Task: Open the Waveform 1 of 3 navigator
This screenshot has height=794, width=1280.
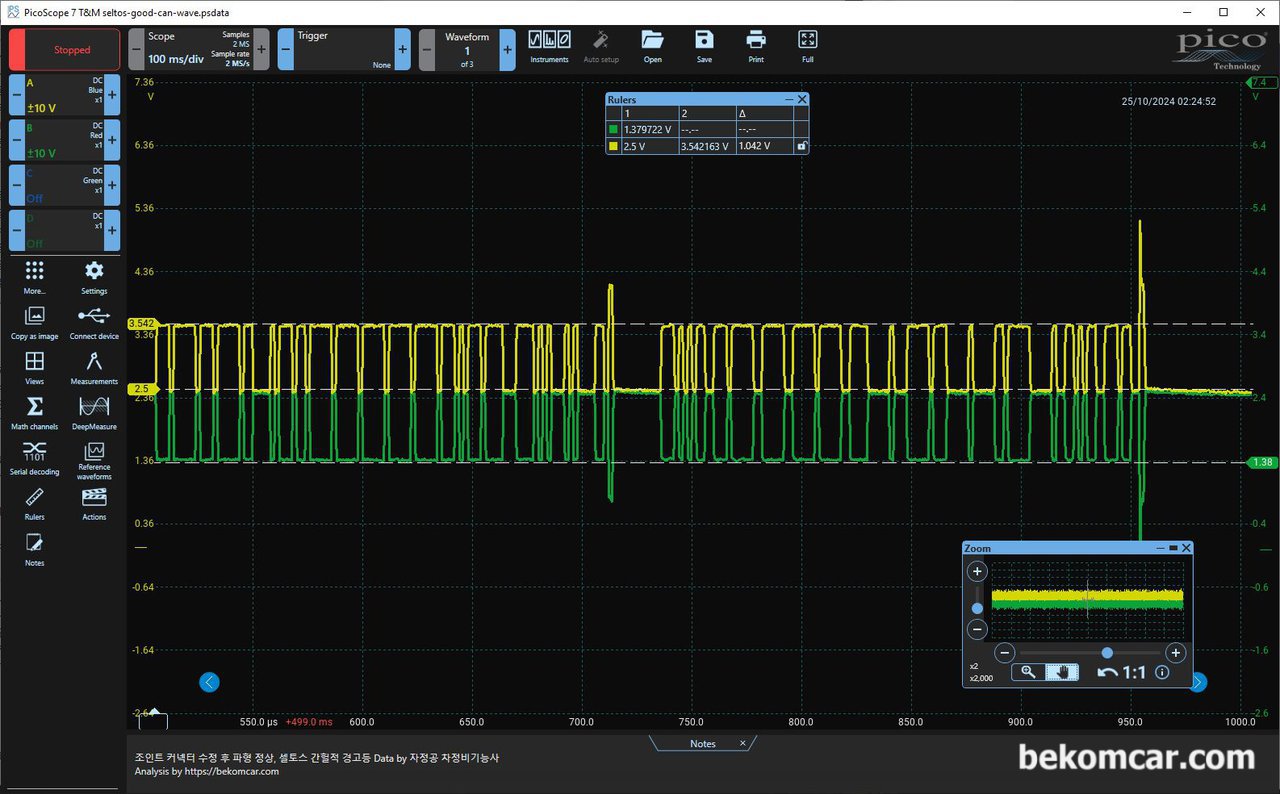Action: click(467, 49)
